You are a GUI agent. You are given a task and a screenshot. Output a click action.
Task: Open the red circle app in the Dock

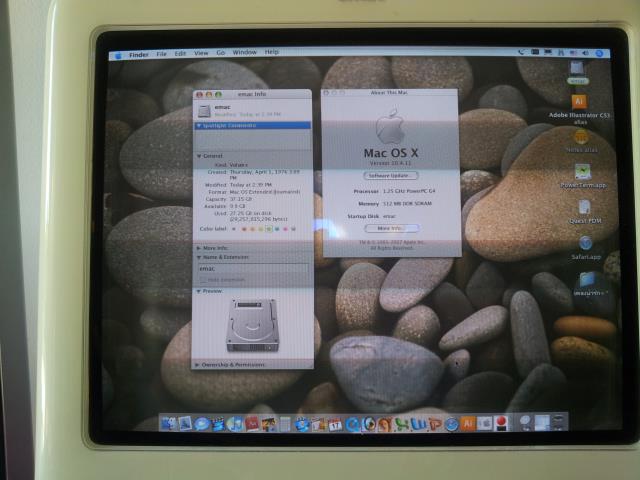pyautogui.click(x=501, y=424)
